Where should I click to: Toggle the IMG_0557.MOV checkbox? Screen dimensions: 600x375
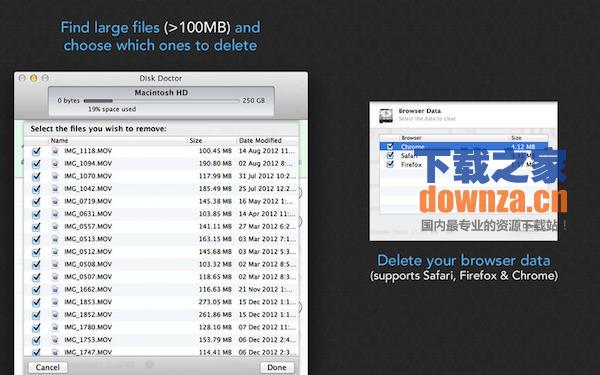(36, 227)
